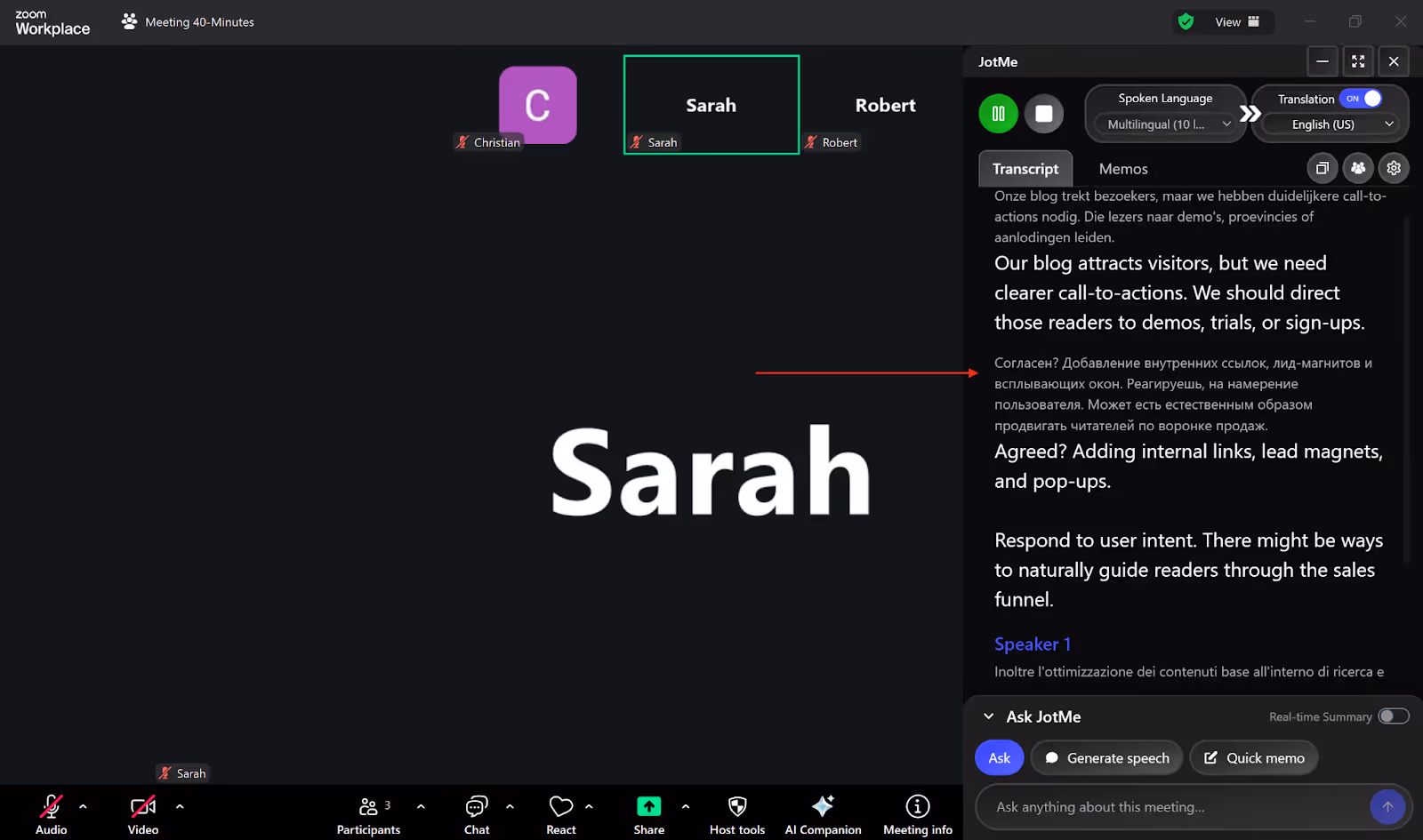1423x840 pixels.
Task: Expand the participants options arrow
Action: coord(421,807)
